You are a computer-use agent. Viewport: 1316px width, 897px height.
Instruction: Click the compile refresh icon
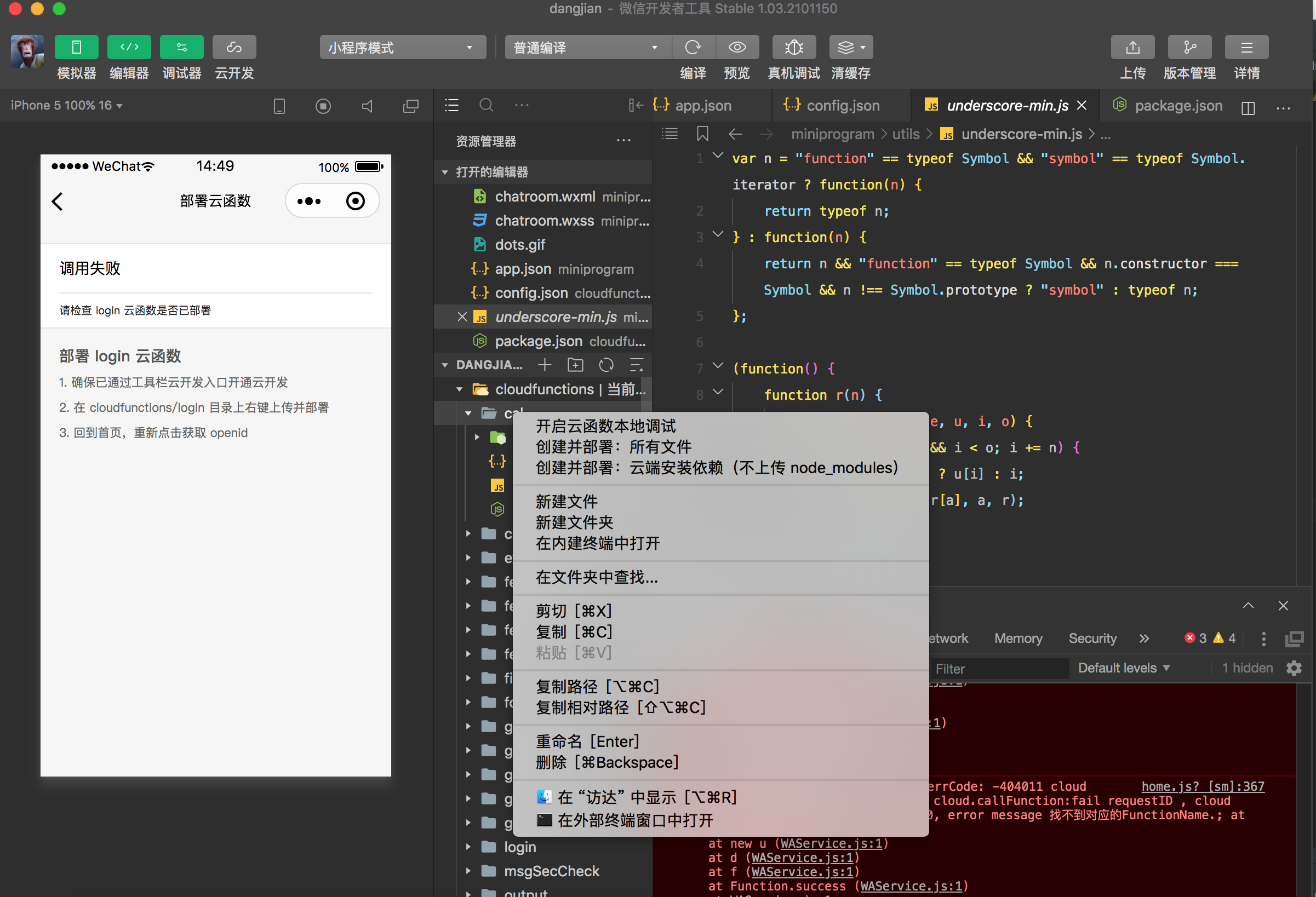click(693, 48)
